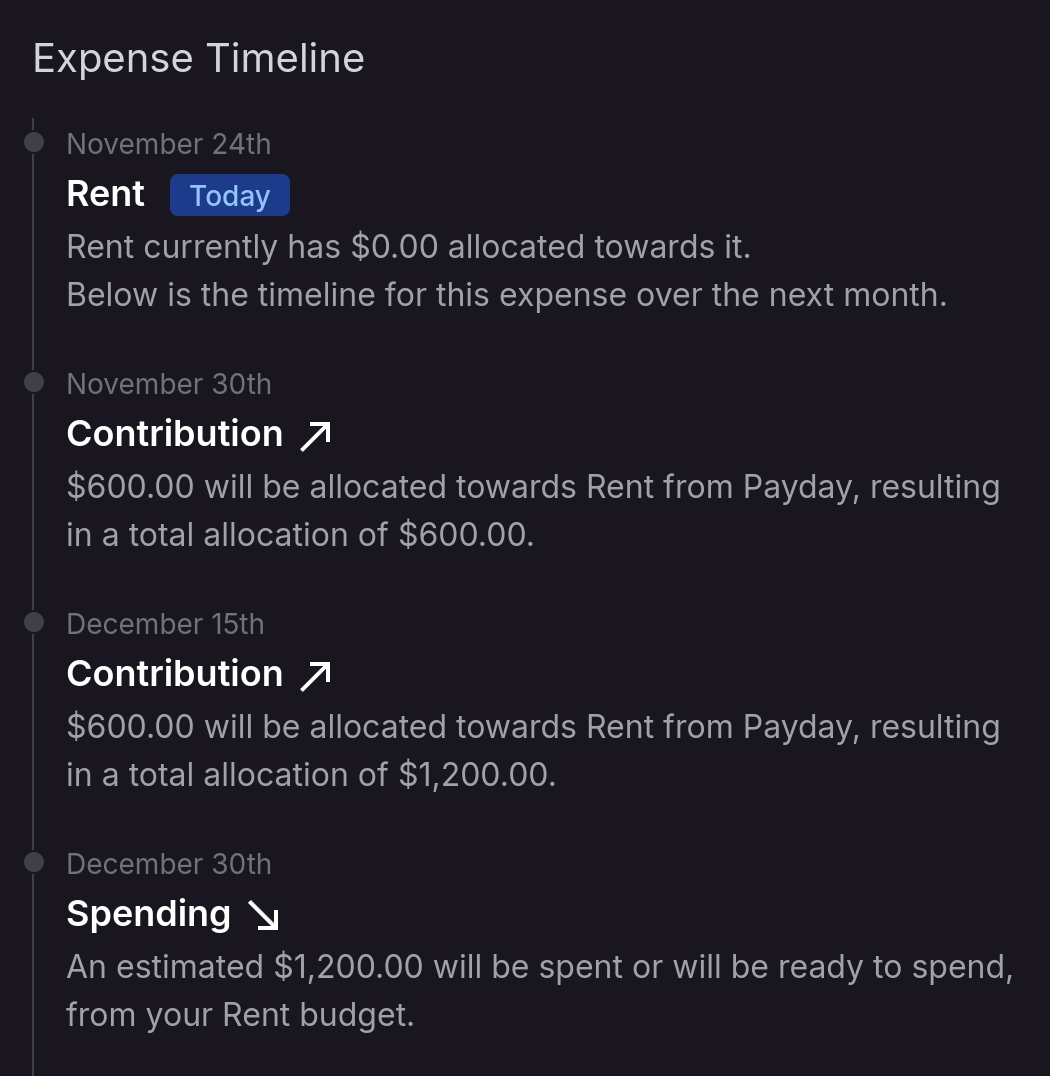Click the Rent title in first entry
Screen dimensions: 1050x1076
105,193
